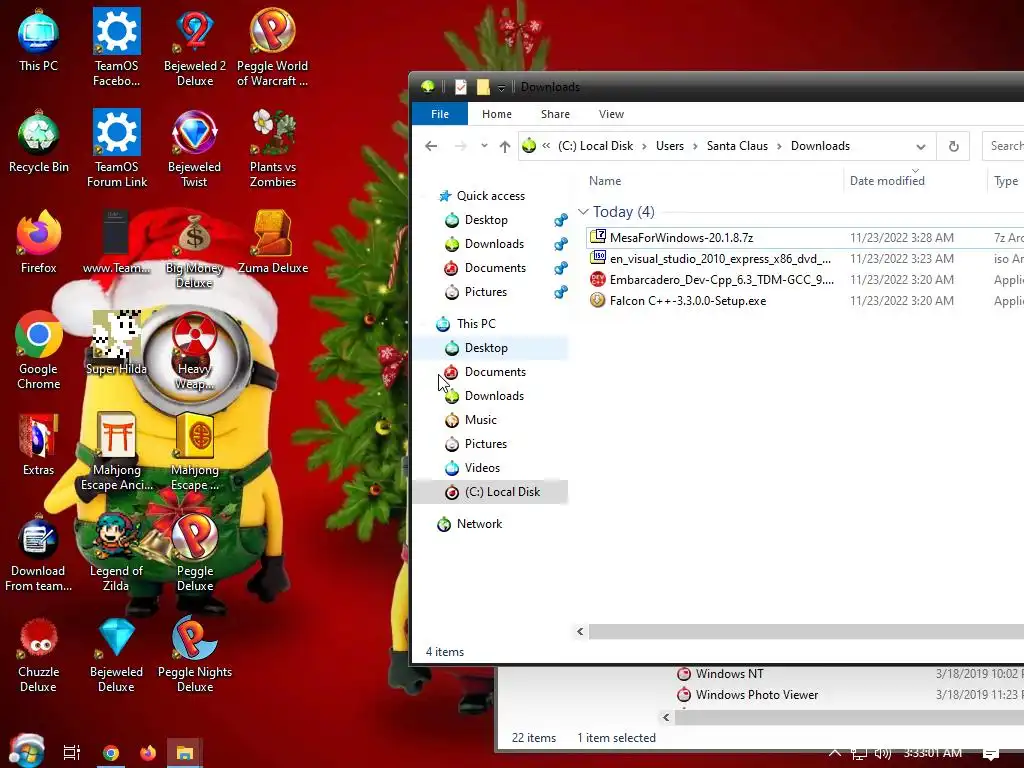Launch Chuzzle Deluxe desktop icon
Image resolution: width=1024 pixels, height=768 pixels.
38,654
